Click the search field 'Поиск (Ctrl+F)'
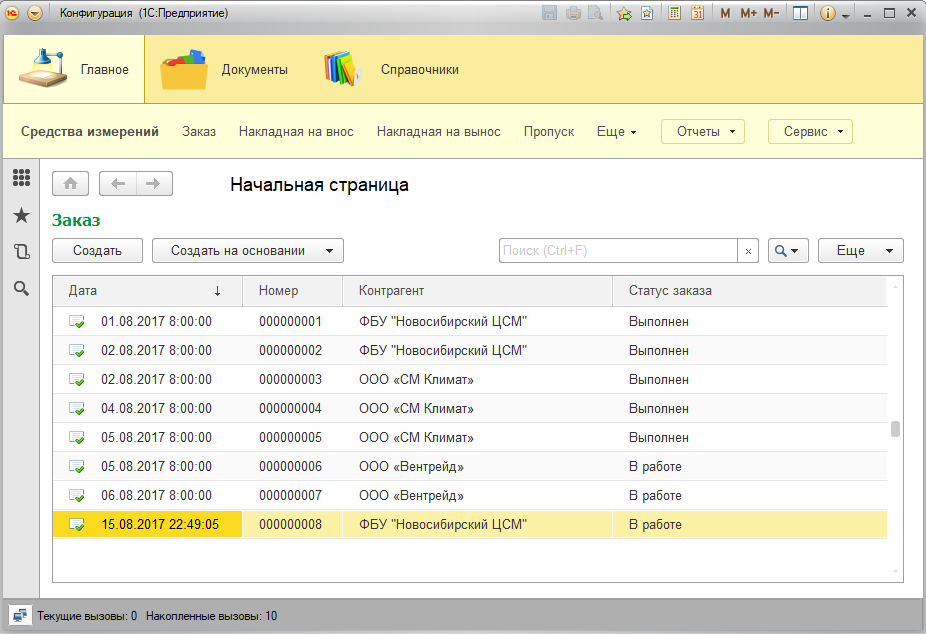 pos(618,251)
